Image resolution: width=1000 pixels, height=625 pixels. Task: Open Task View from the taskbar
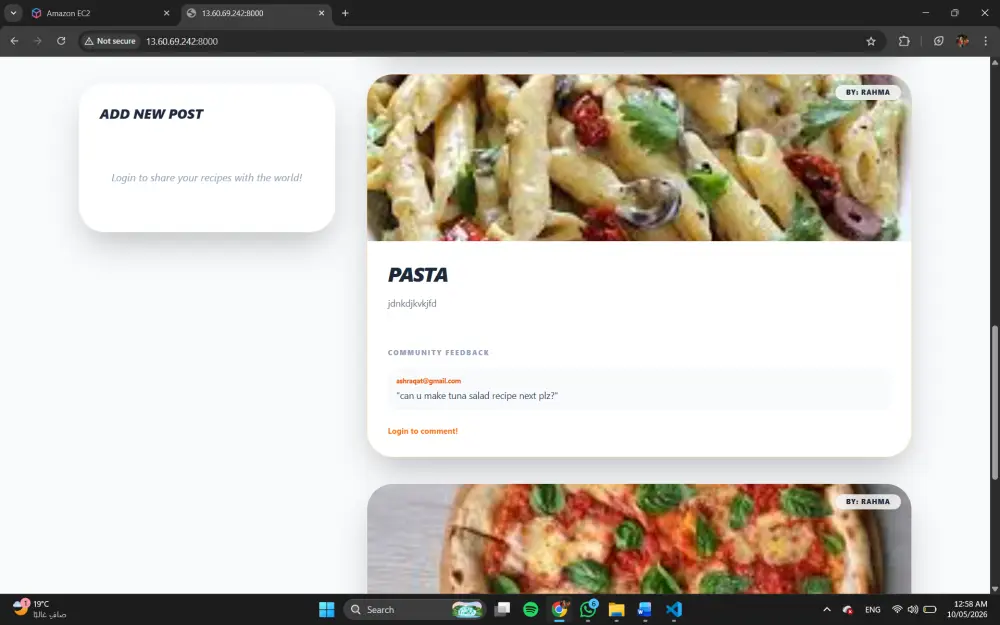pyautogui.click(x=503, y=610)
